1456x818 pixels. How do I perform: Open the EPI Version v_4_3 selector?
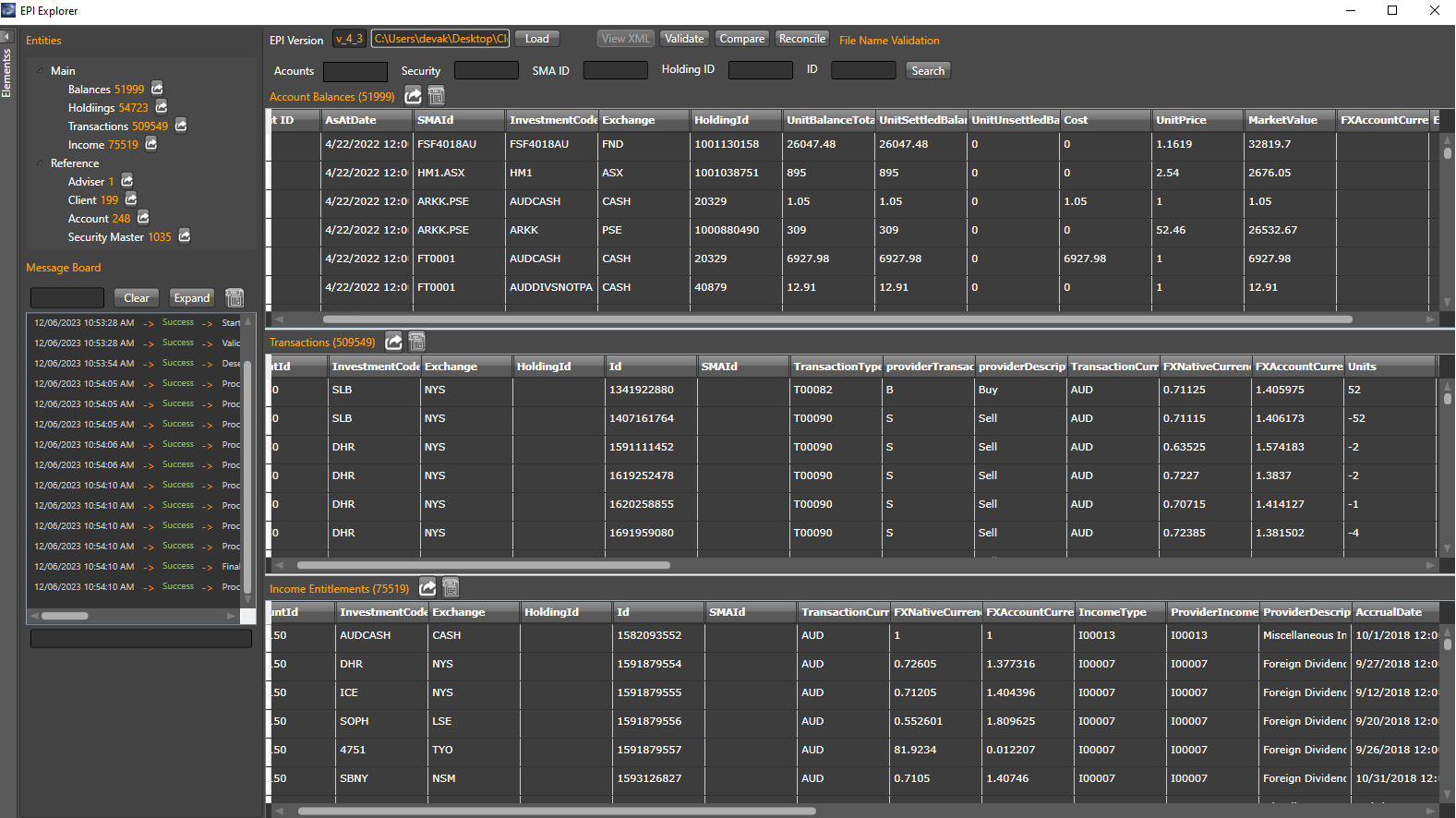coord(349,39)
